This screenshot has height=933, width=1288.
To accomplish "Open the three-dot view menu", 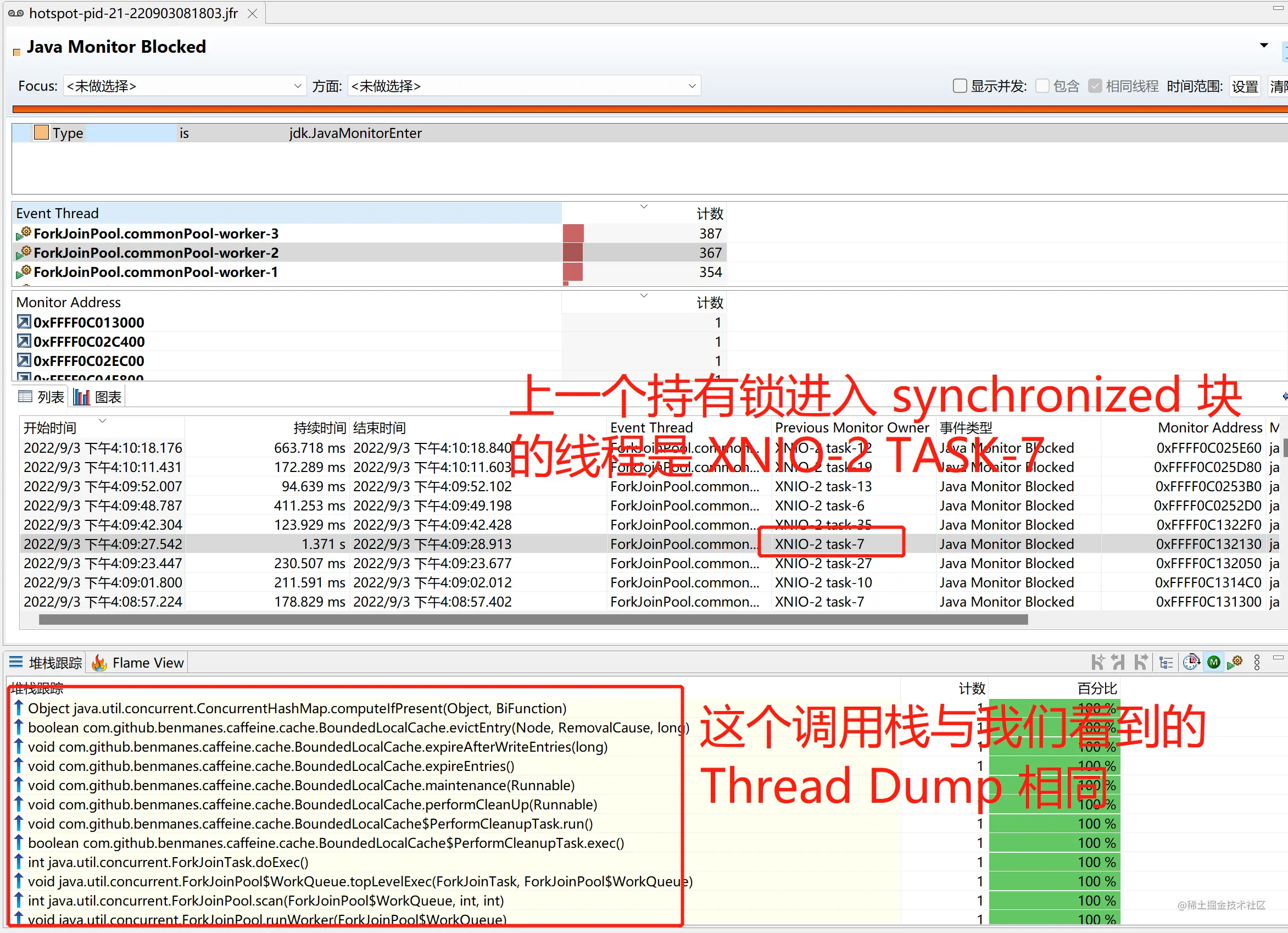I will [1257, 663].
